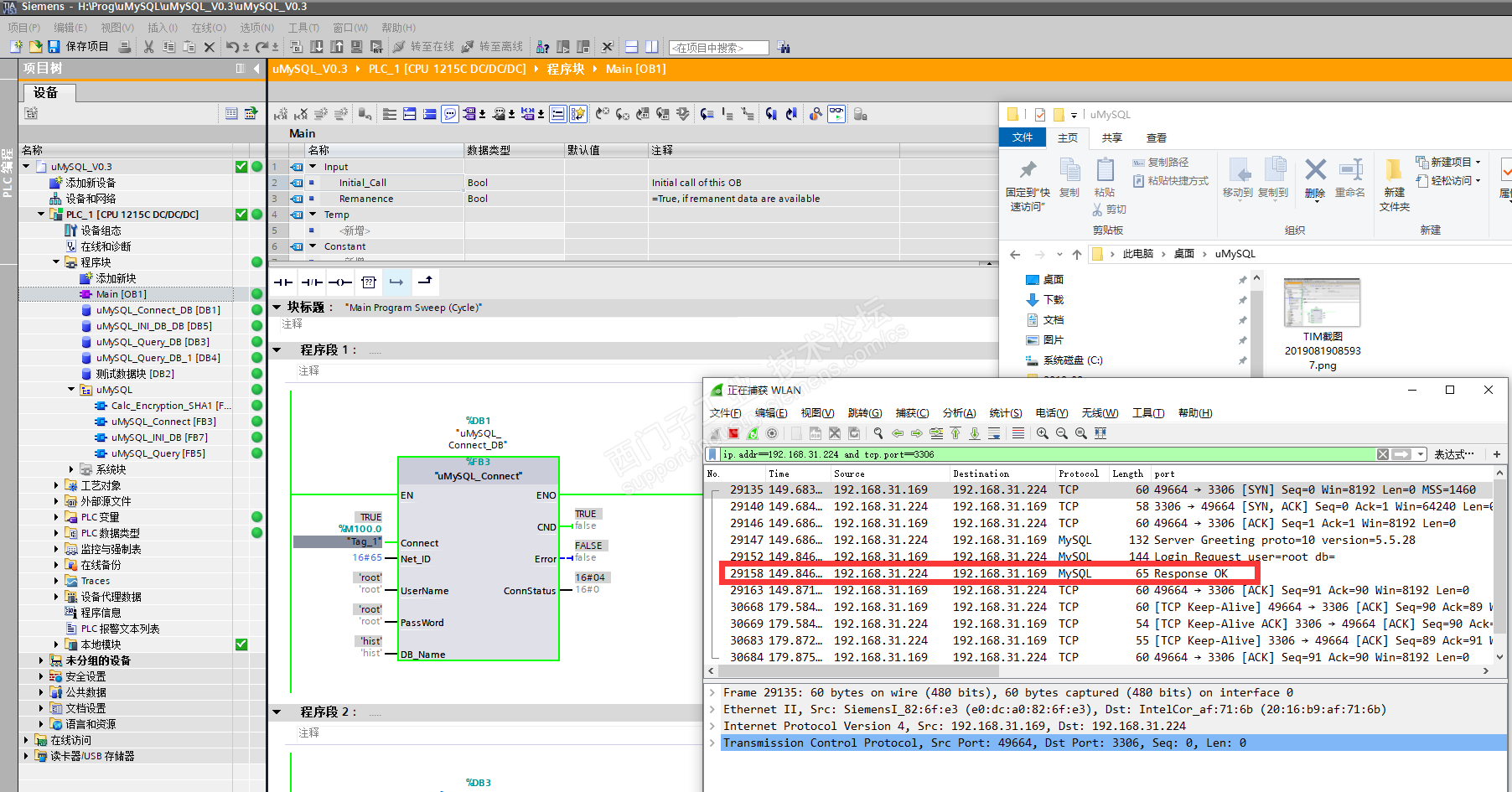
Task: Select Main [OB1] in the project tree
Action: tap(121, 294)
